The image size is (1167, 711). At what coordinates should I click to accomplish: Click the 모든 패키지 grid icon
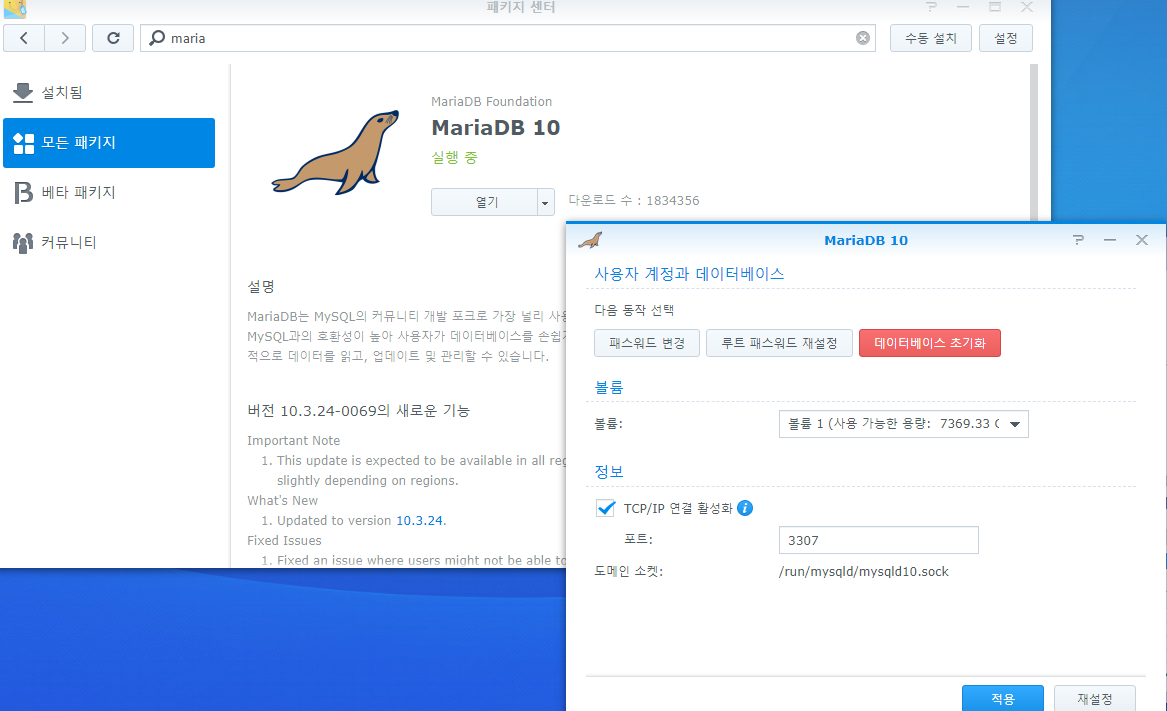pyautogui.click(x=23, y=143)
